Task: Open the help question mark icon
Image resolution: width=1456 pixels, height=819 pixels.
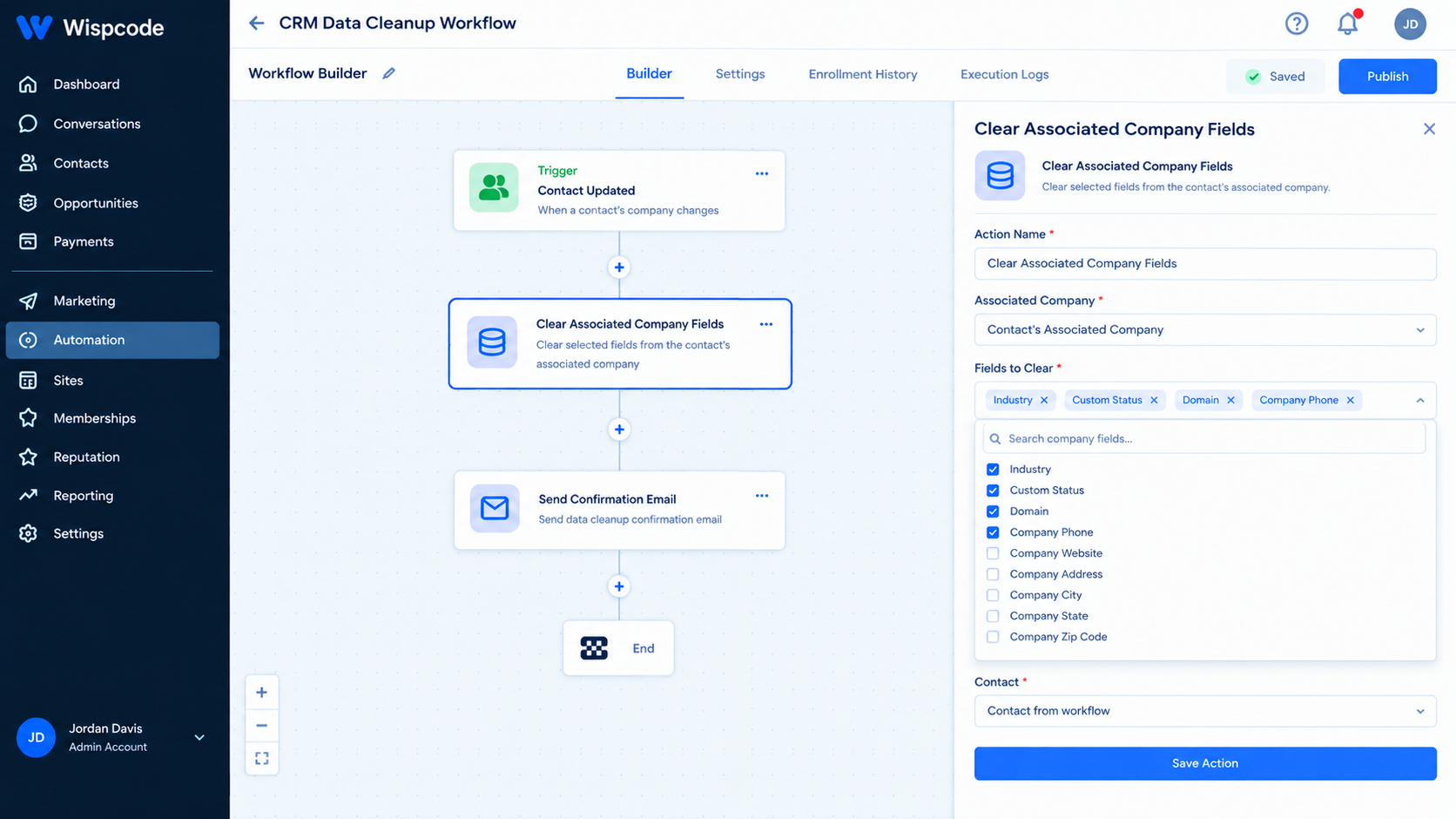Action: pyautogui.click(x=1297, y=24)
